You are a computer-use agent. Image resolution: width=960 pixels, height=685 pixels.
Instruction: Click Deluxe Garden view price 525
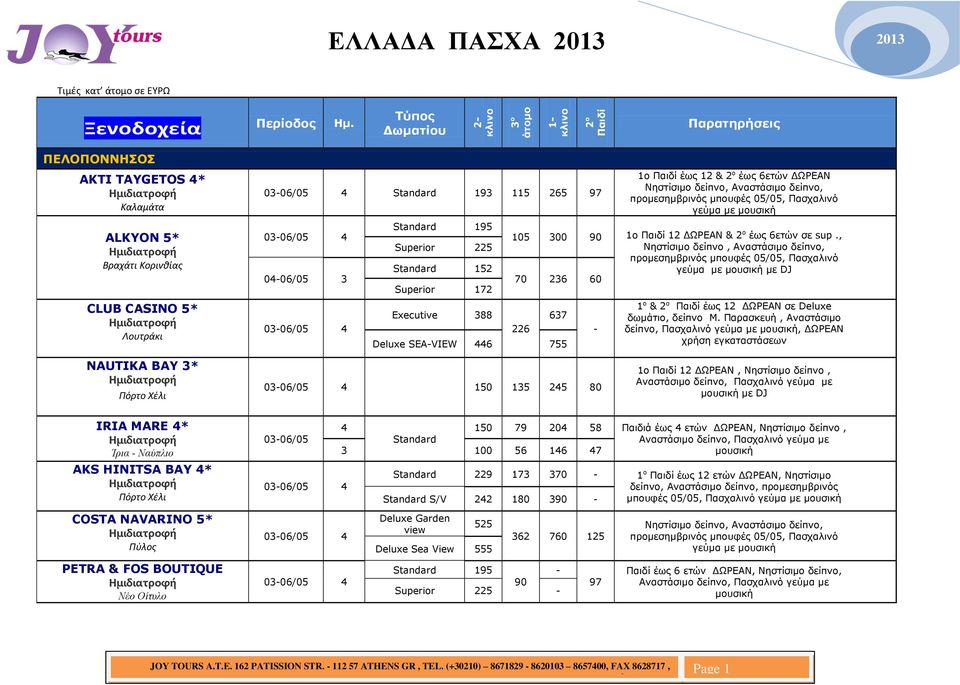tap(483, 524)
